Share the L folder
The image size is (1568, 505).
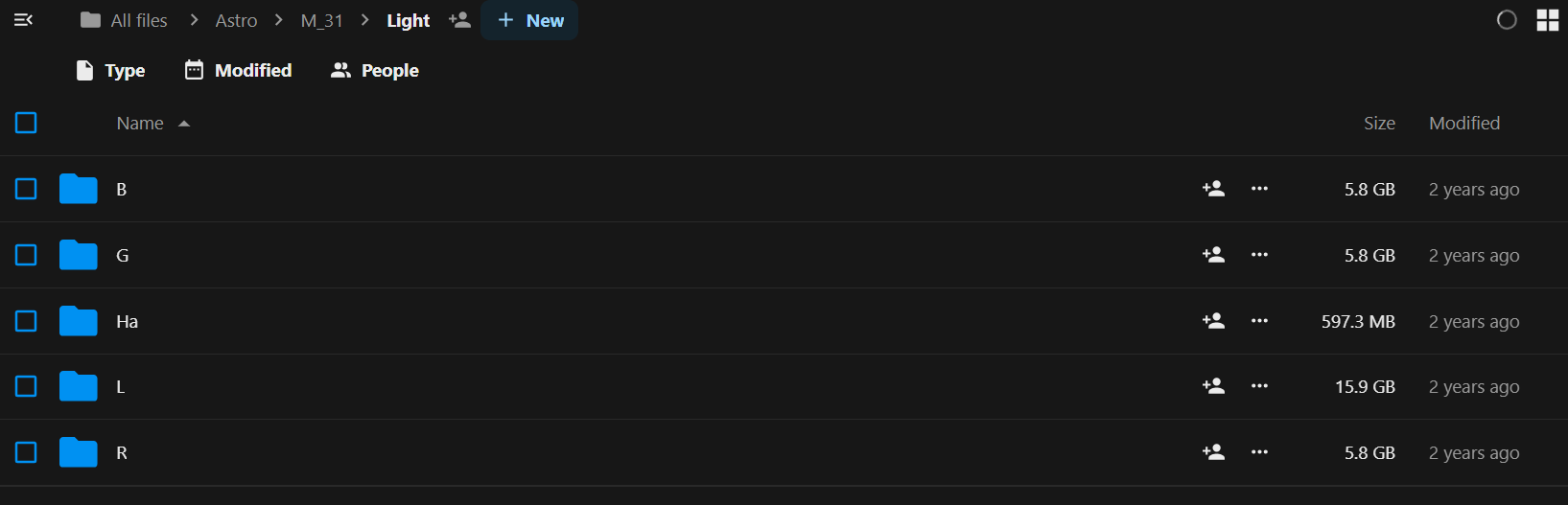[1213, 386]
